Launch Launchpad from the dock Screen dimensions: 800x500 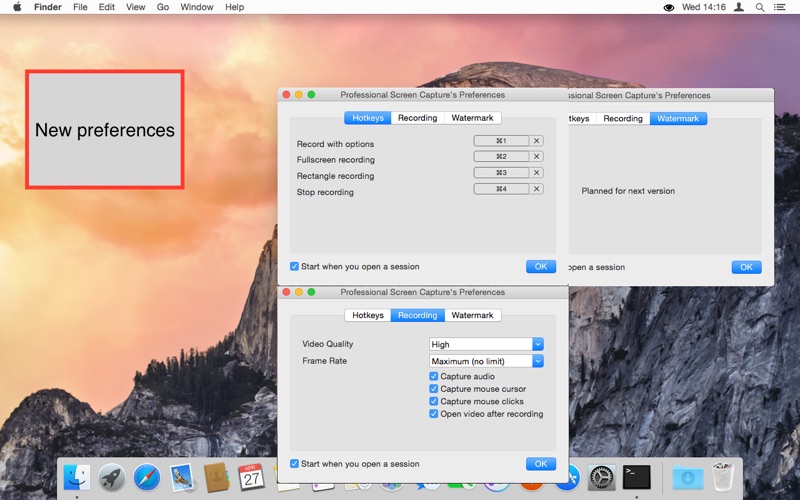click(112, 478)
